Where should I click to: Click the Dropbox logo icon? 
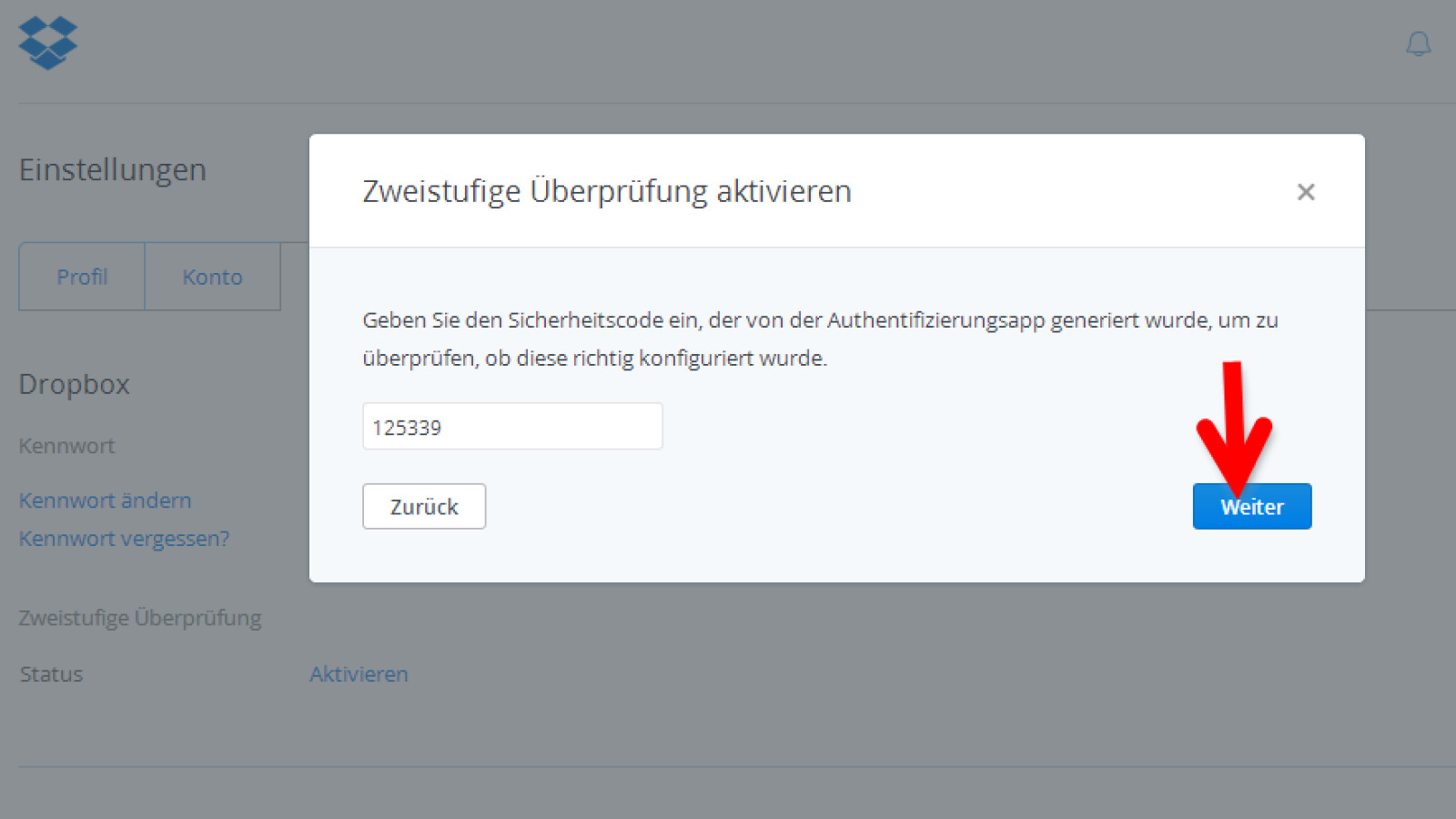pos(46,42)
